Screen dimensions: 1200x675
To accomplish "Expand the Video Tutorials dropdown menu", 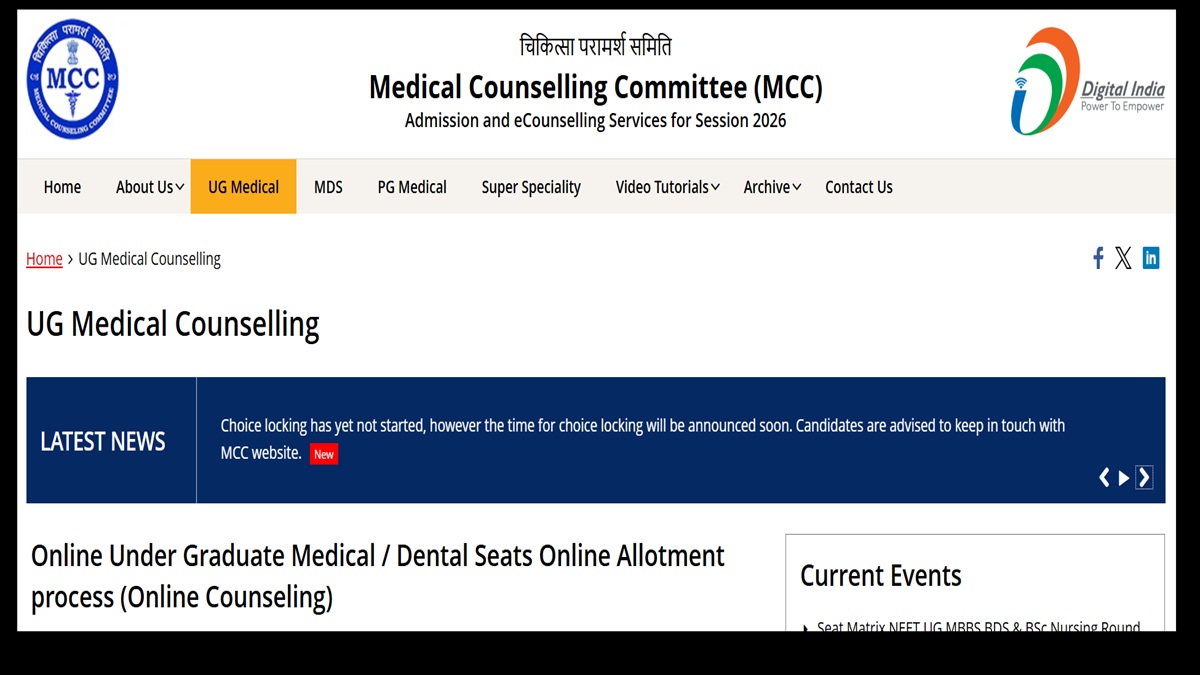I will click(x=667, y=187).
